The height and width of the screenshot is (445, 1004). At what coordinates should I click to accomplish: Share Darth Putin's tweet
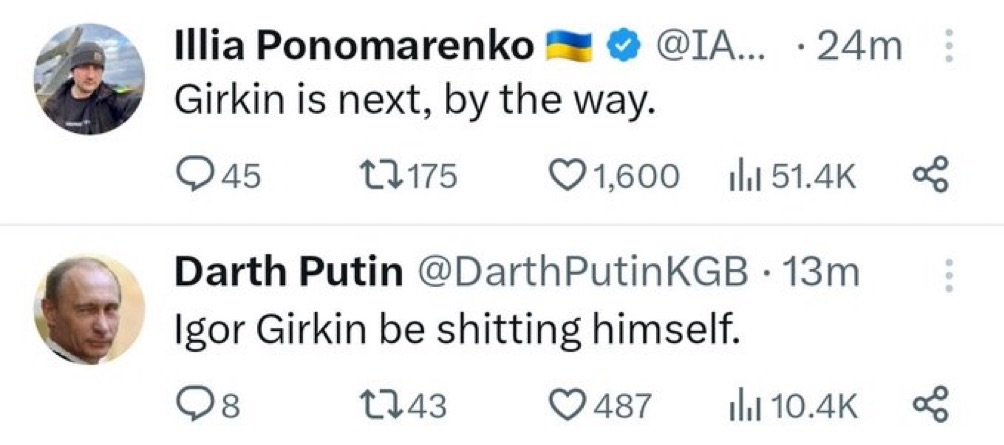click(929, 405)
